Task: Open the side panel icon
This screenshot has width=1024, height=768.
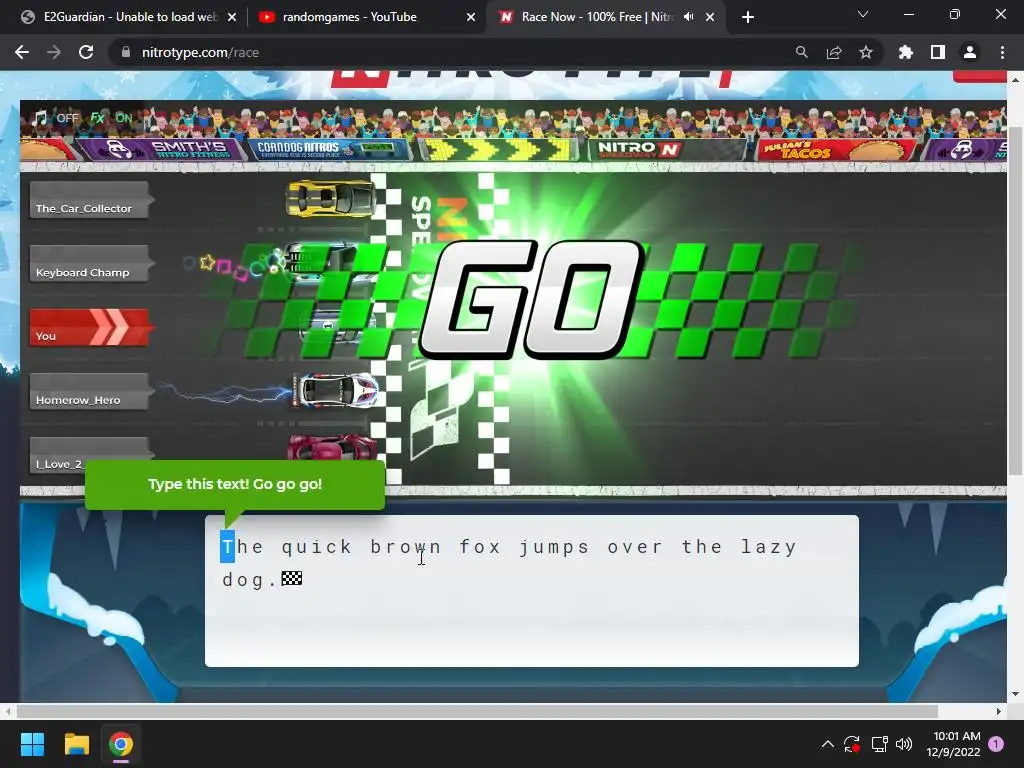Action: (x=938, y=52)
